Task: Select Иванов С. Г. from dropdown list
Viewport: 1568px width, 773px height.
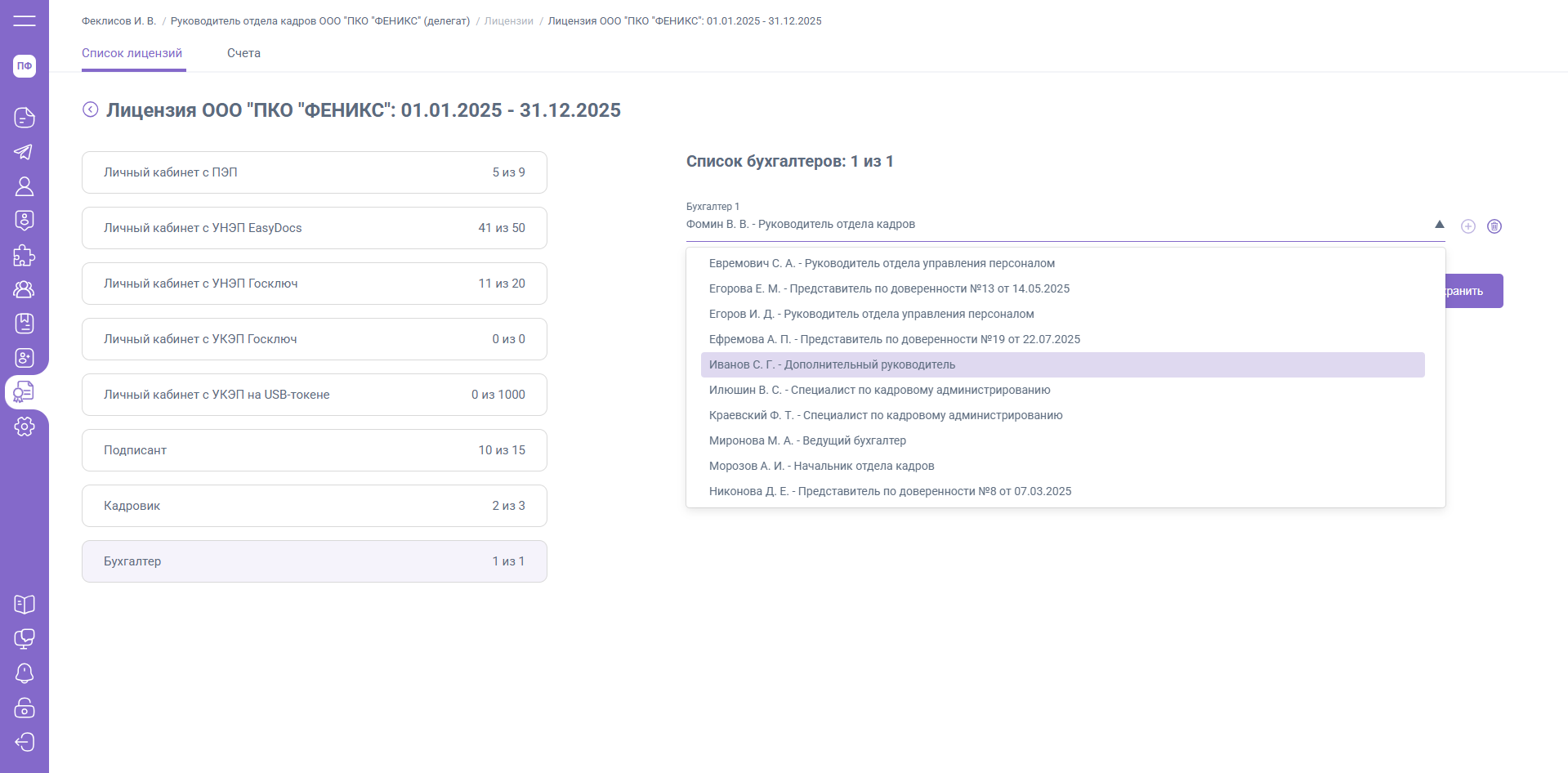Action: coord(832,364)
